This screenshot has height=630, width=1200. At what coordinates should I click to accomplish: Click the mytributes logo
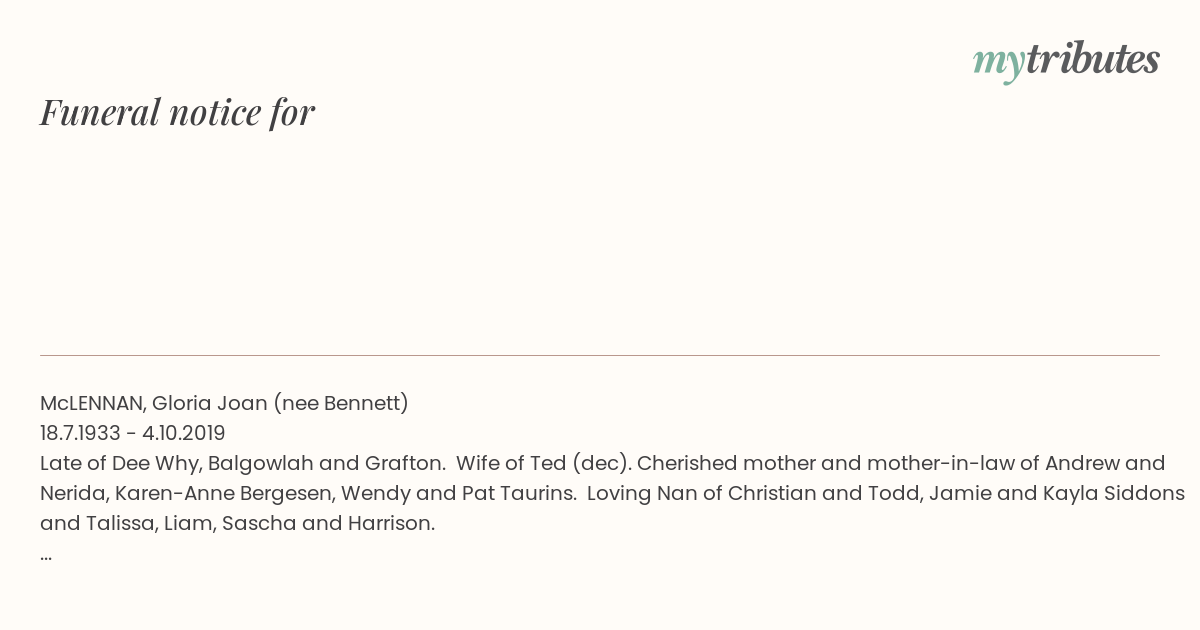tap(1066, 61)
